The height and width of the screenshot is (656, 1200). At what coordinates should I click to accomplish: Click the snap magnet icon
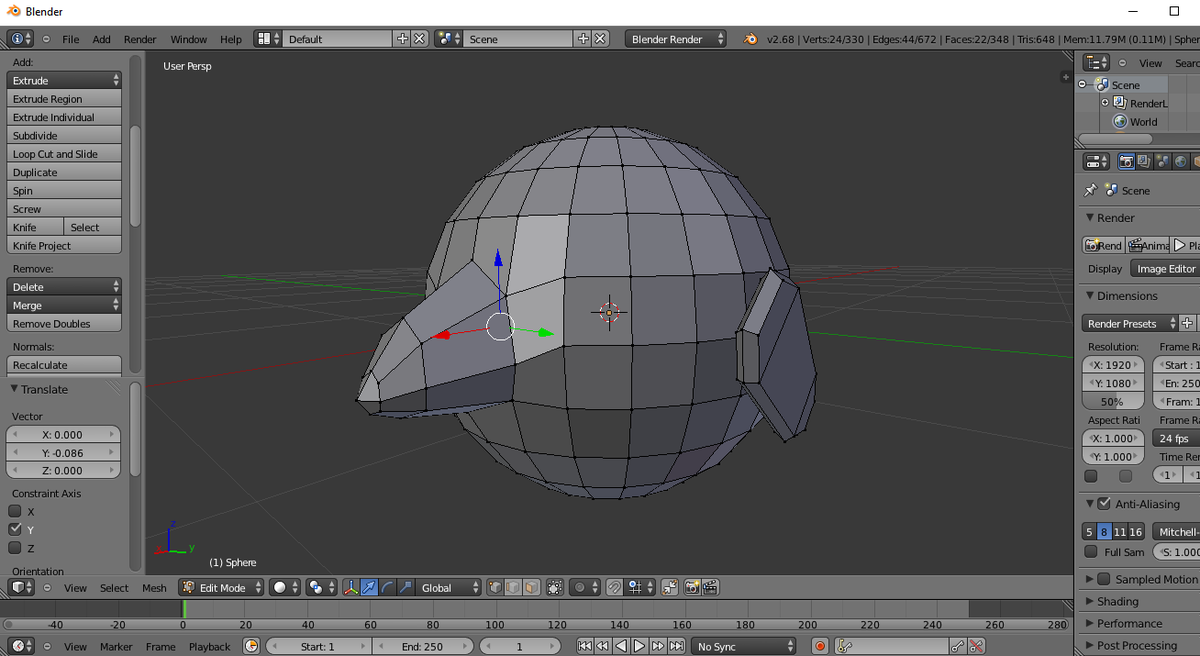coord(614,588)
